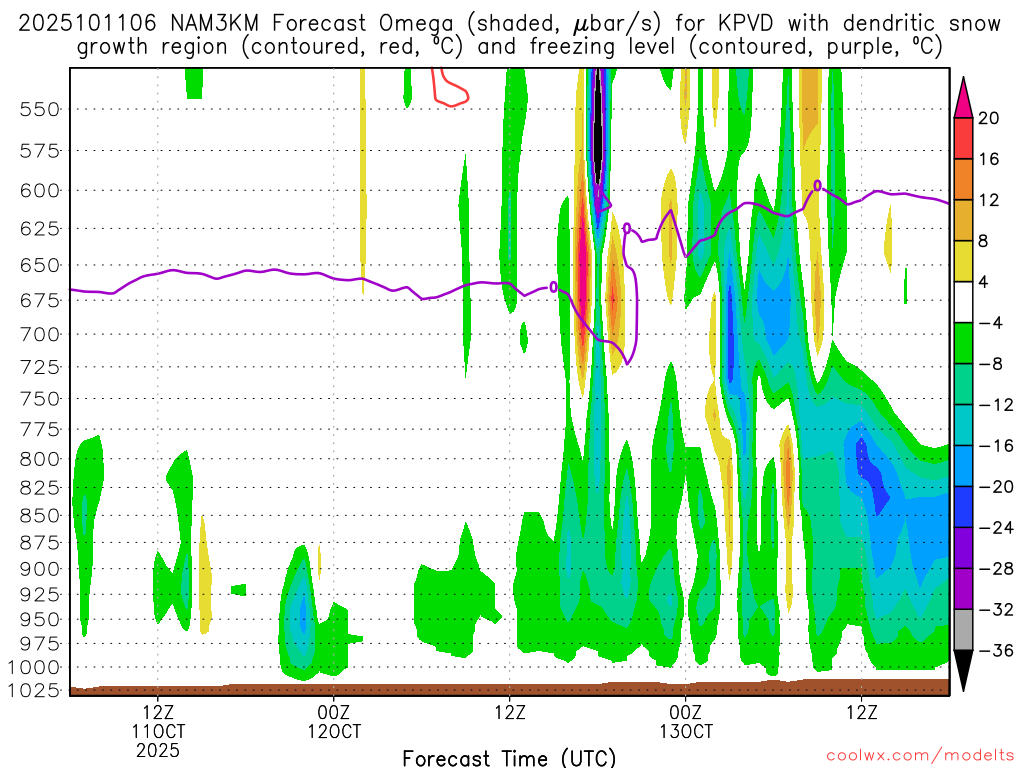Click the '00Z' label above 12OCT
This screenshot has height=768, width=1024.
(x=334, y=712)
